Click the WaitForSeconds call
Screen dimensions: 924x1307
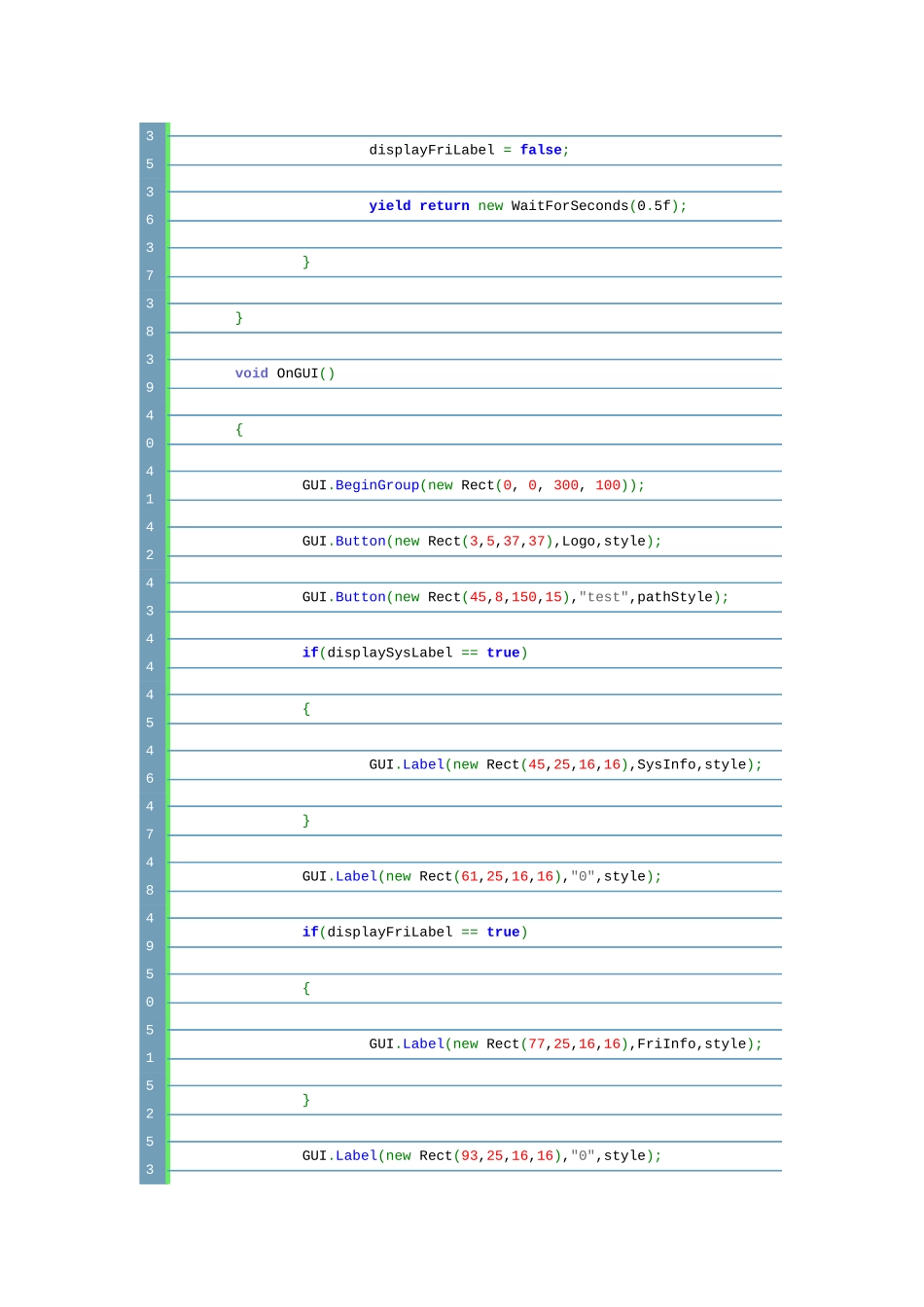pos(569,206)
